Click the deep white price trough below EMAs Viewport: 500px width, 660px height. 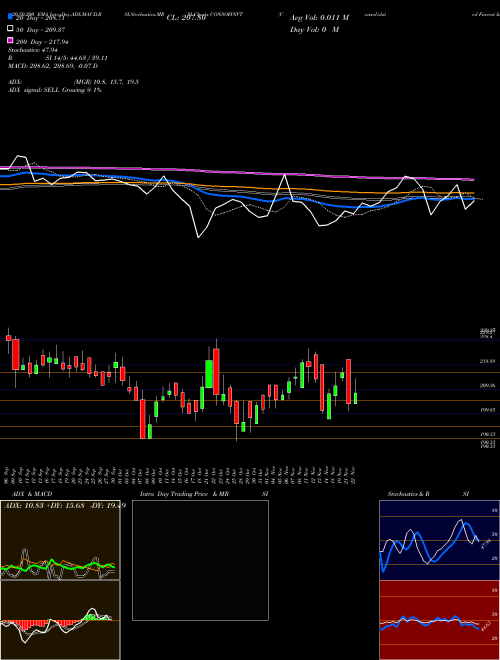click(198, 237)
